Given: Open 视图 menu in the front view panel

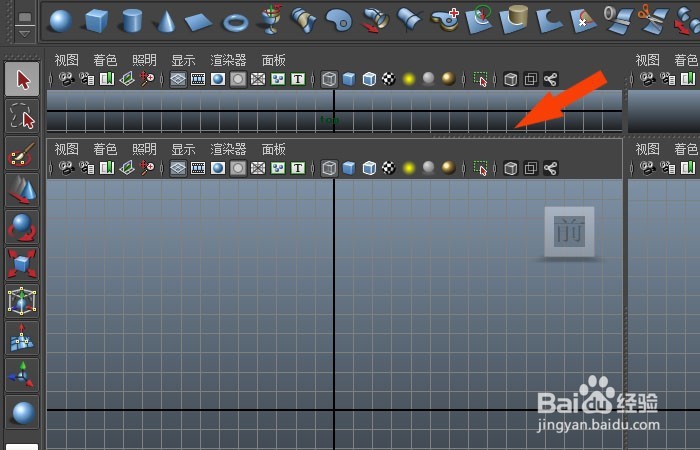Looking at the screenshot, I should [x=67, y=149].
